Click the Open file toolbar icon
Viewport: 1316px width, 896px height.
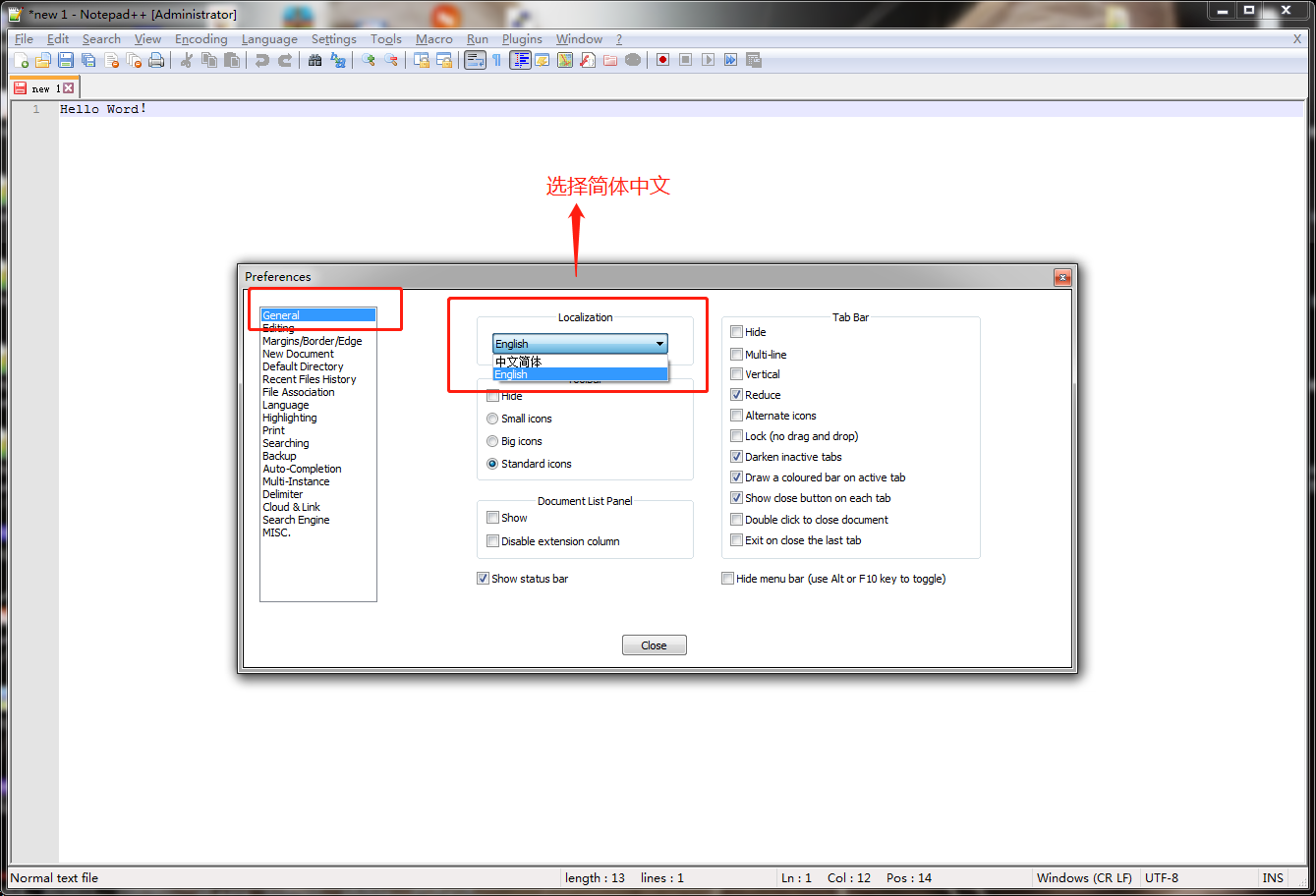coord(43,60)
